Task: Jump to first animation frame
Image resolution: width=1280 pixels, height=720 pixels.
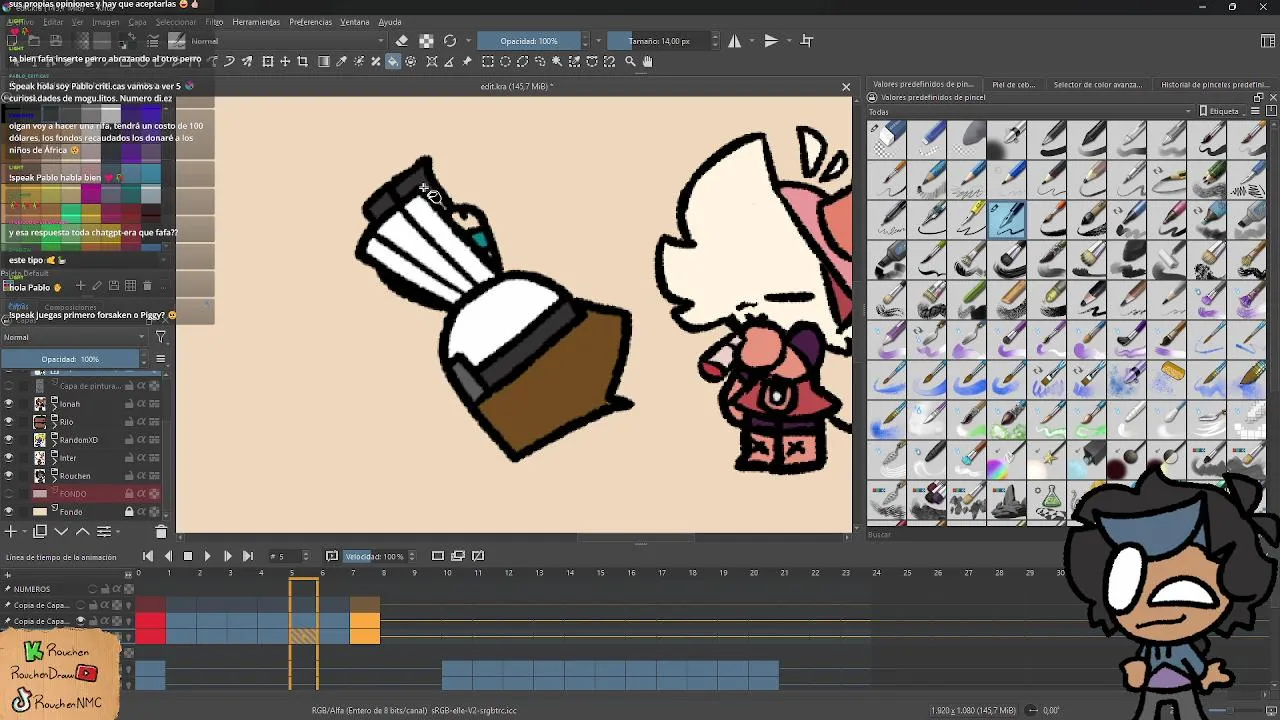Action: coord(148,556)
